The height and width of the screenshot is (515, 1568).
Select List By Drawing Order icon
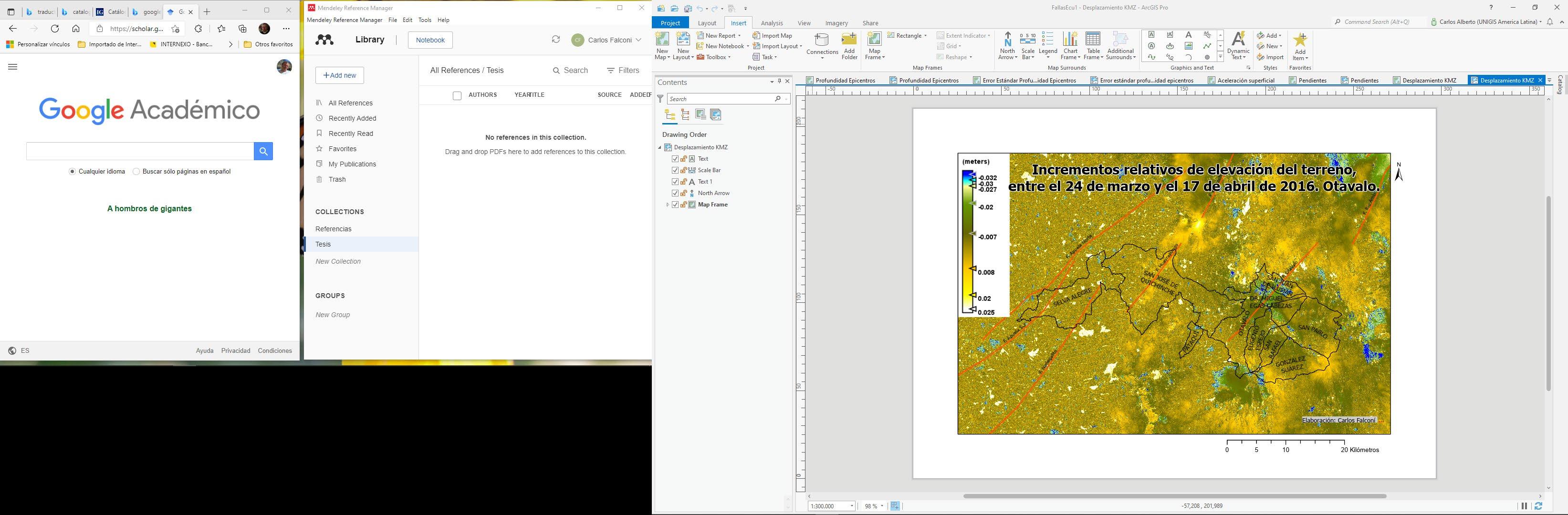point(670,115)
